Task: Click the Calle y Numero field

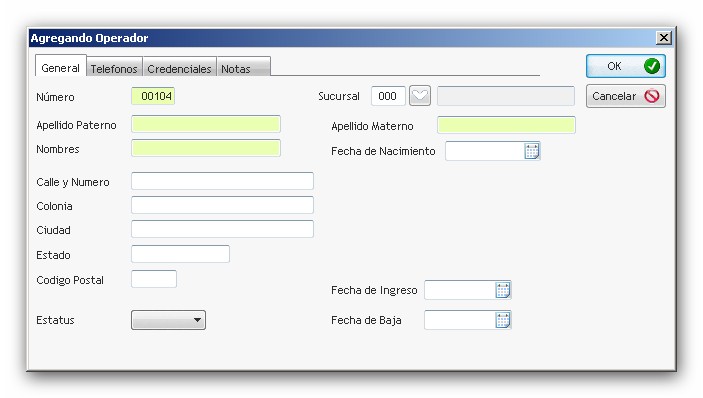Action: tap(222, 181)
